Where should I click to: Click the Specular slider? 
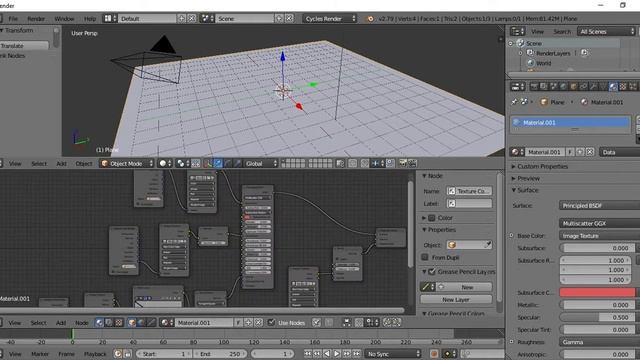598,317
